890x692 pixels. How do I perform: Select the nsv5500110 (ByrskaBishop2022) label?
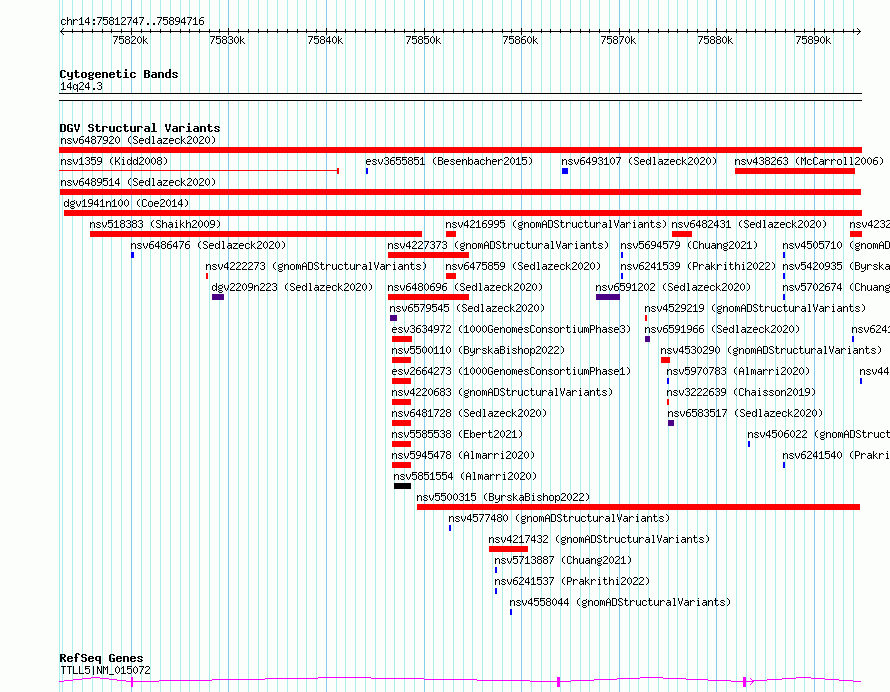pos(478,350)
